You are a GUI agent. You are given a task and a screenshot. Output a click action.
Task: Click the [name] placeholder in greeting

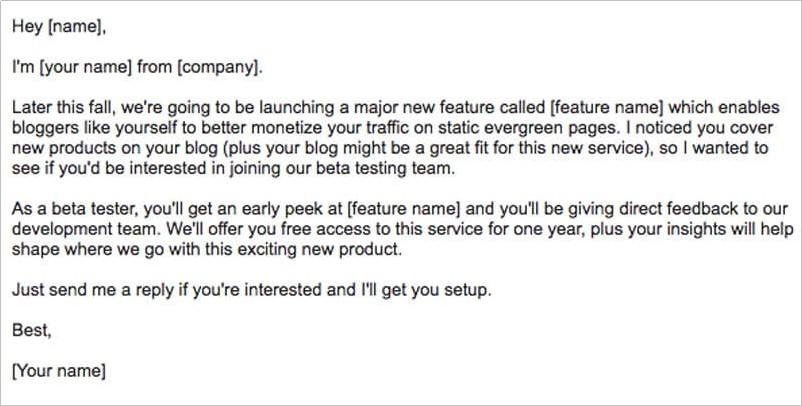tap(75, 27)
